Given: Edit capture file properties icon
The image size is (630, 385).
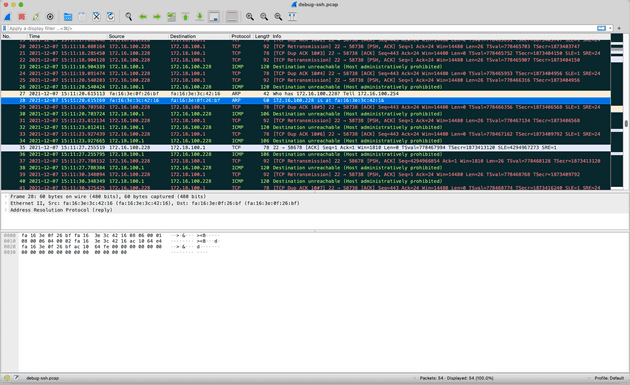Looking at the screenshot, I should click(16, 378).
